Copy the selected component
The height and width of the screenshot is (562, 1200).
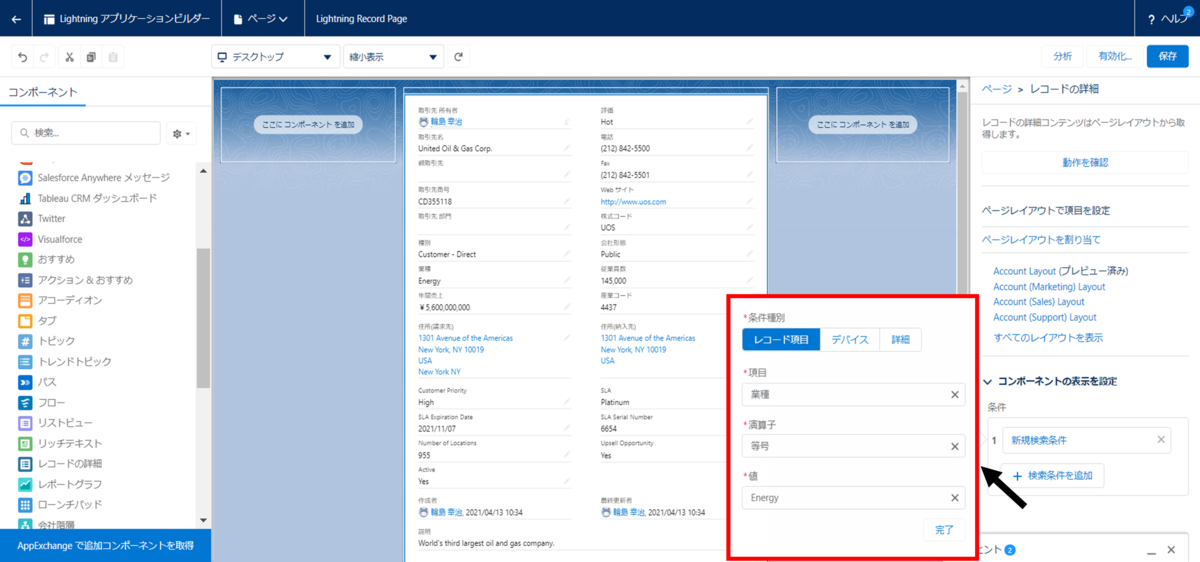(x=91, y=57)
